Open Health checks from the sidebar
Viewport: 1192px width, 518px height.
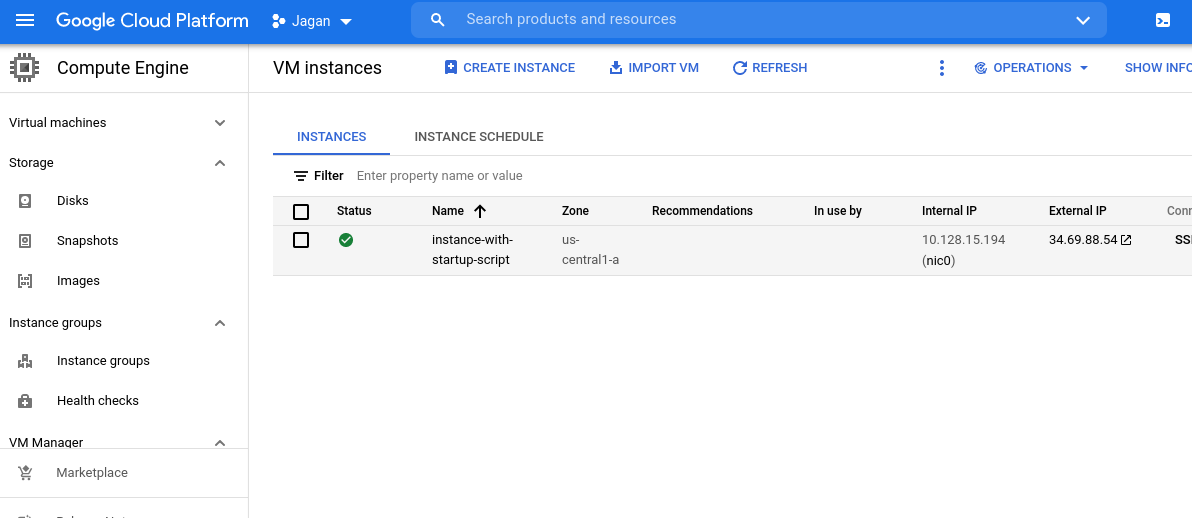98,401
